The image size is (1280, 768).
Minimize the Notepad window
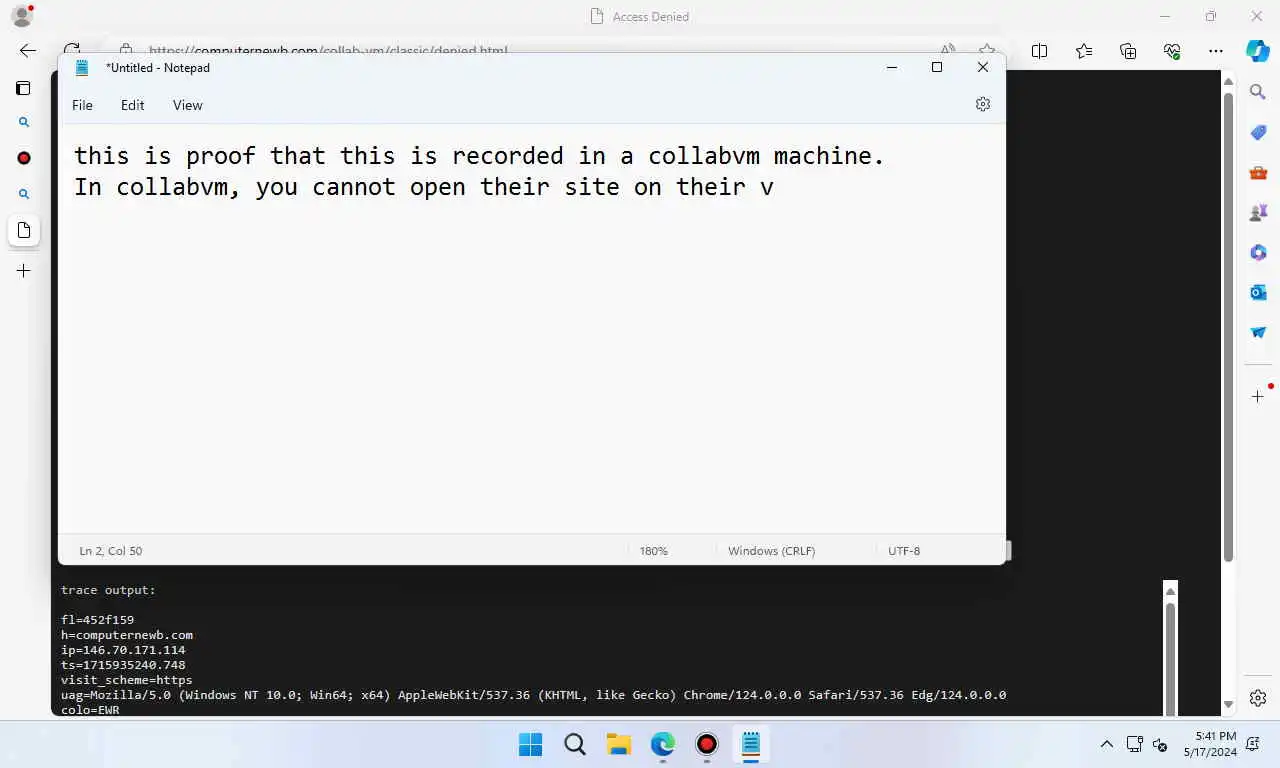[891, 67]
